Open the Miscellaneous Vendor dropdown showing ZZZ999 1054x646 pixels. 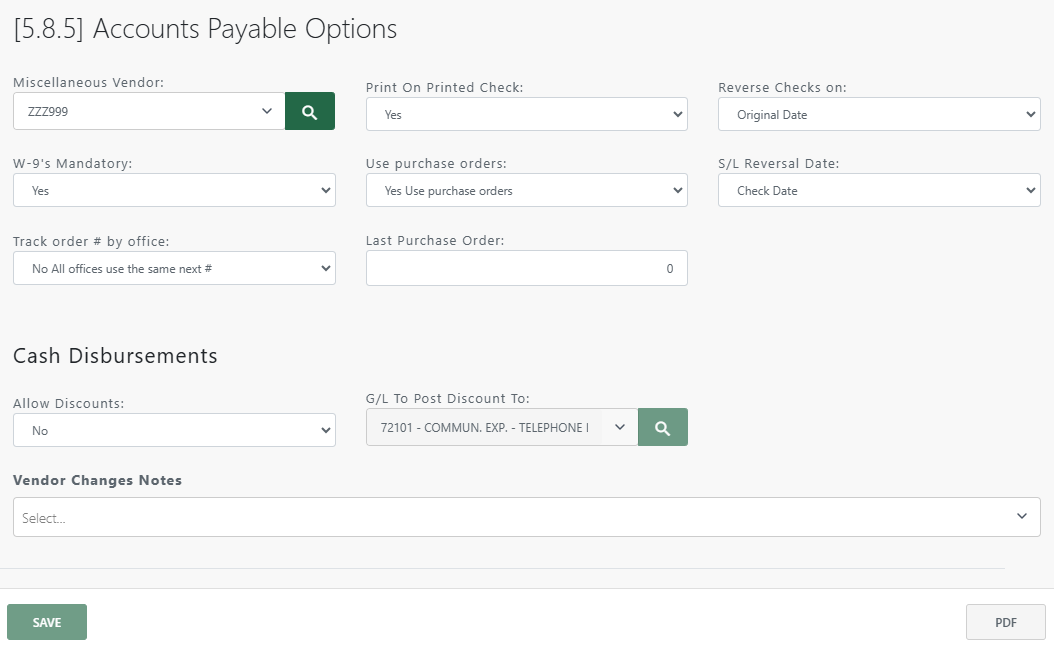click(x=148, y=111)
